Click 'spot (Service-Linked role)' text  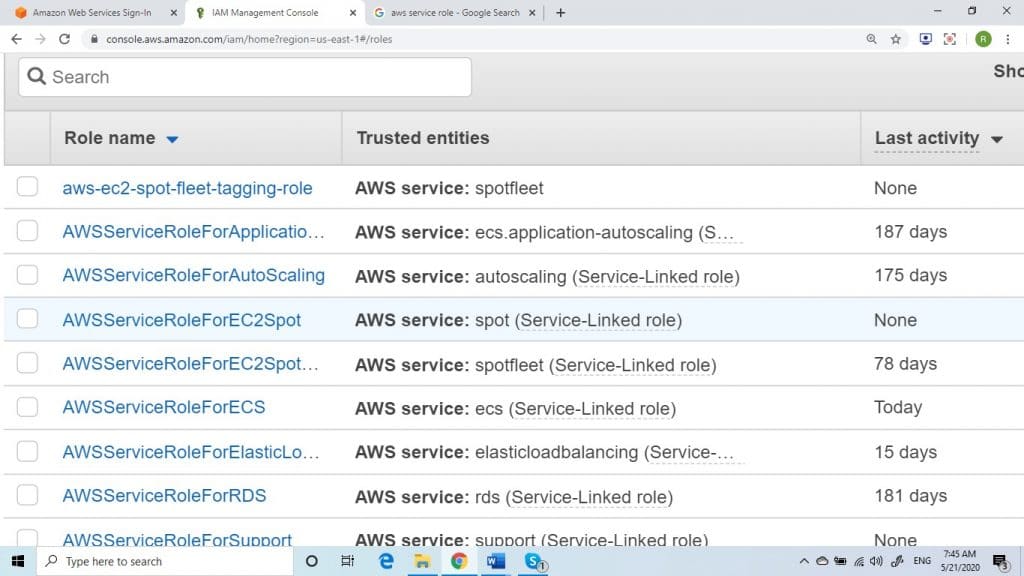pyautogui.click(x=579, y=320)
